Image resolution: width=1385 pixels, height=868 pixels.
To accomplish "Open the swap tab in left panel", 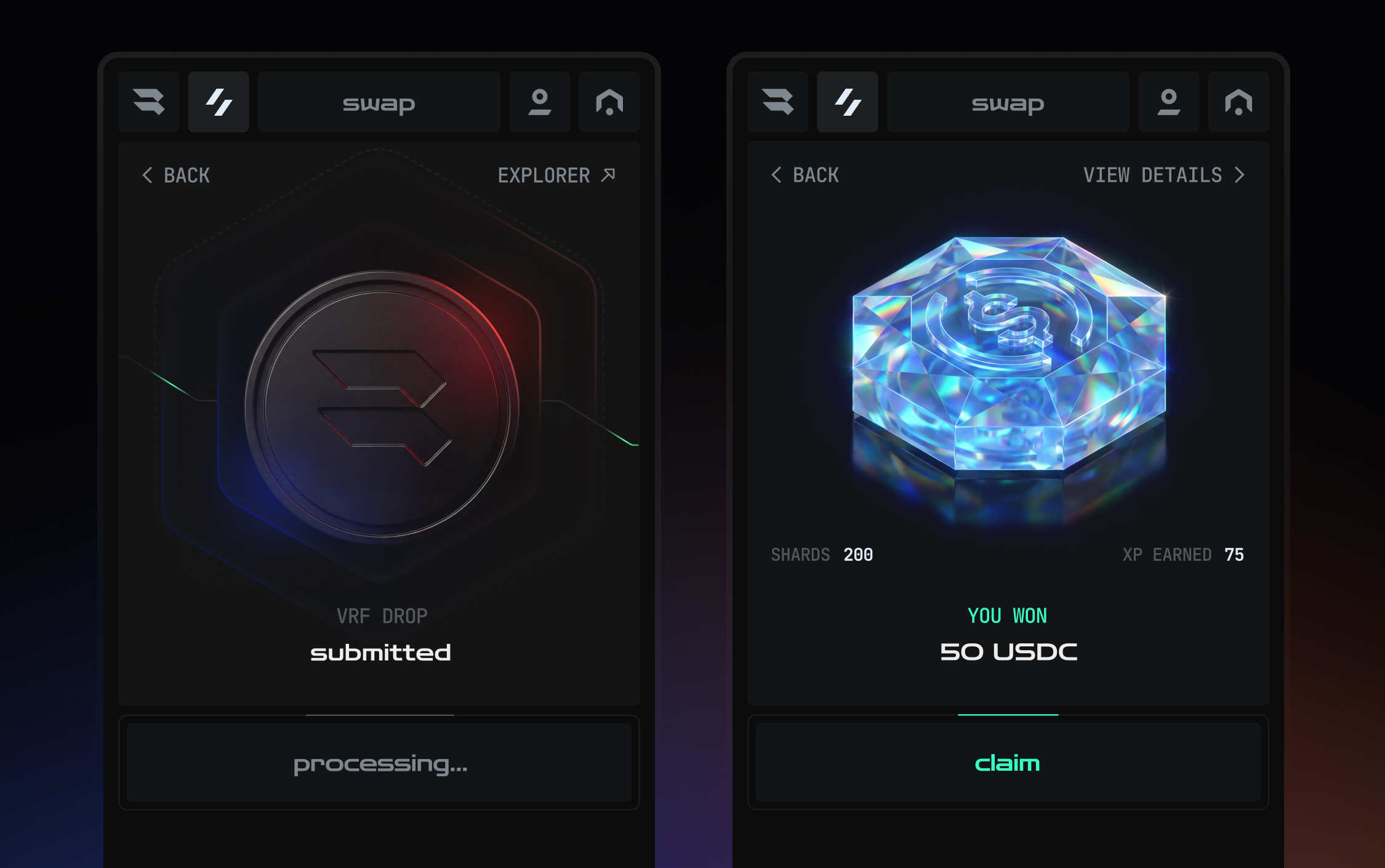I will pos(379,102).
